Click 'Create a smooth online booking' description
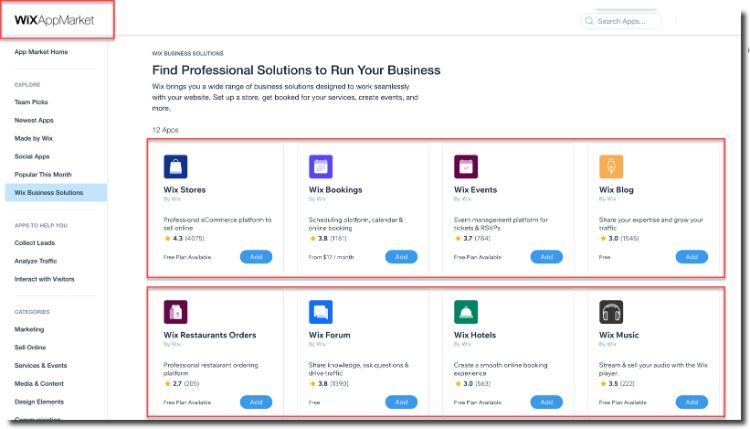750x429 pixels. coord(501,369)
